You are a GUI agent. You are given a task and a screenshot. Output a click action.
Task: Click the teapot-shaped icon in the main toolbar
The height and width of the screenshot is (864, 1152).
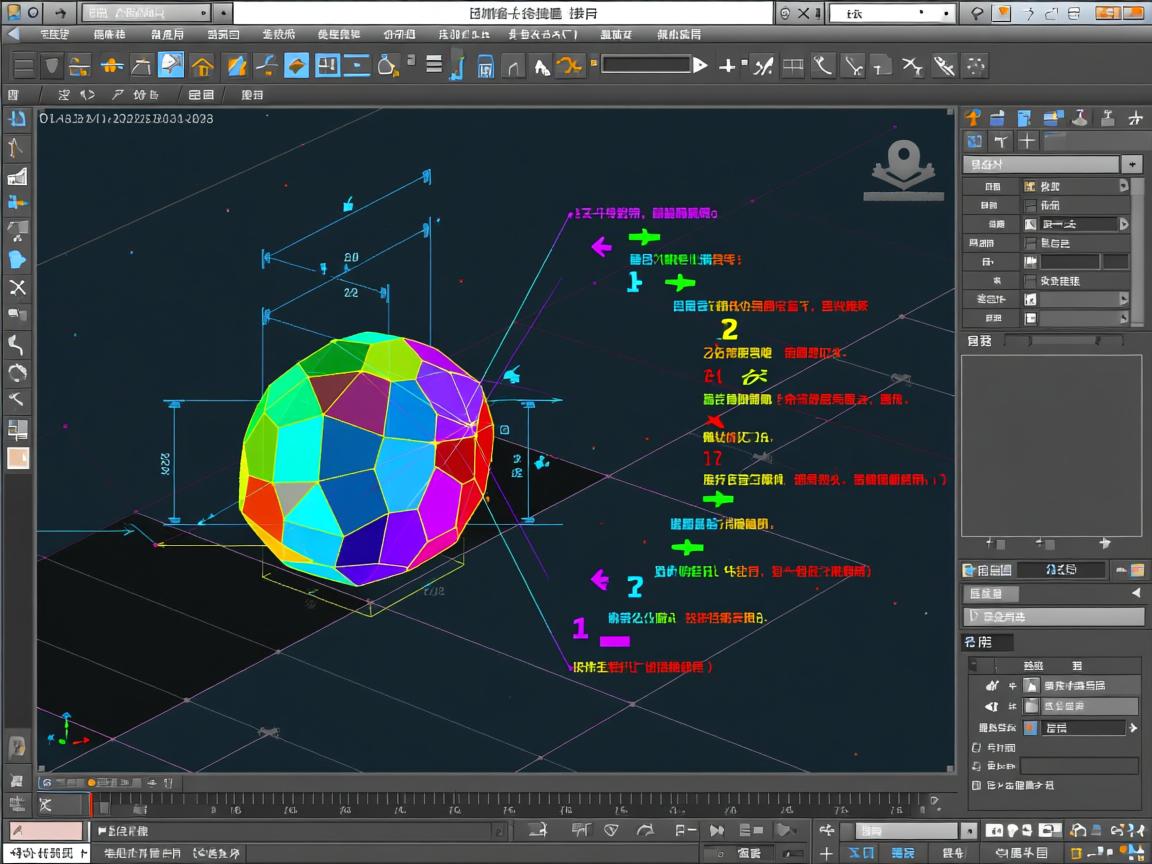coord(387,66)
